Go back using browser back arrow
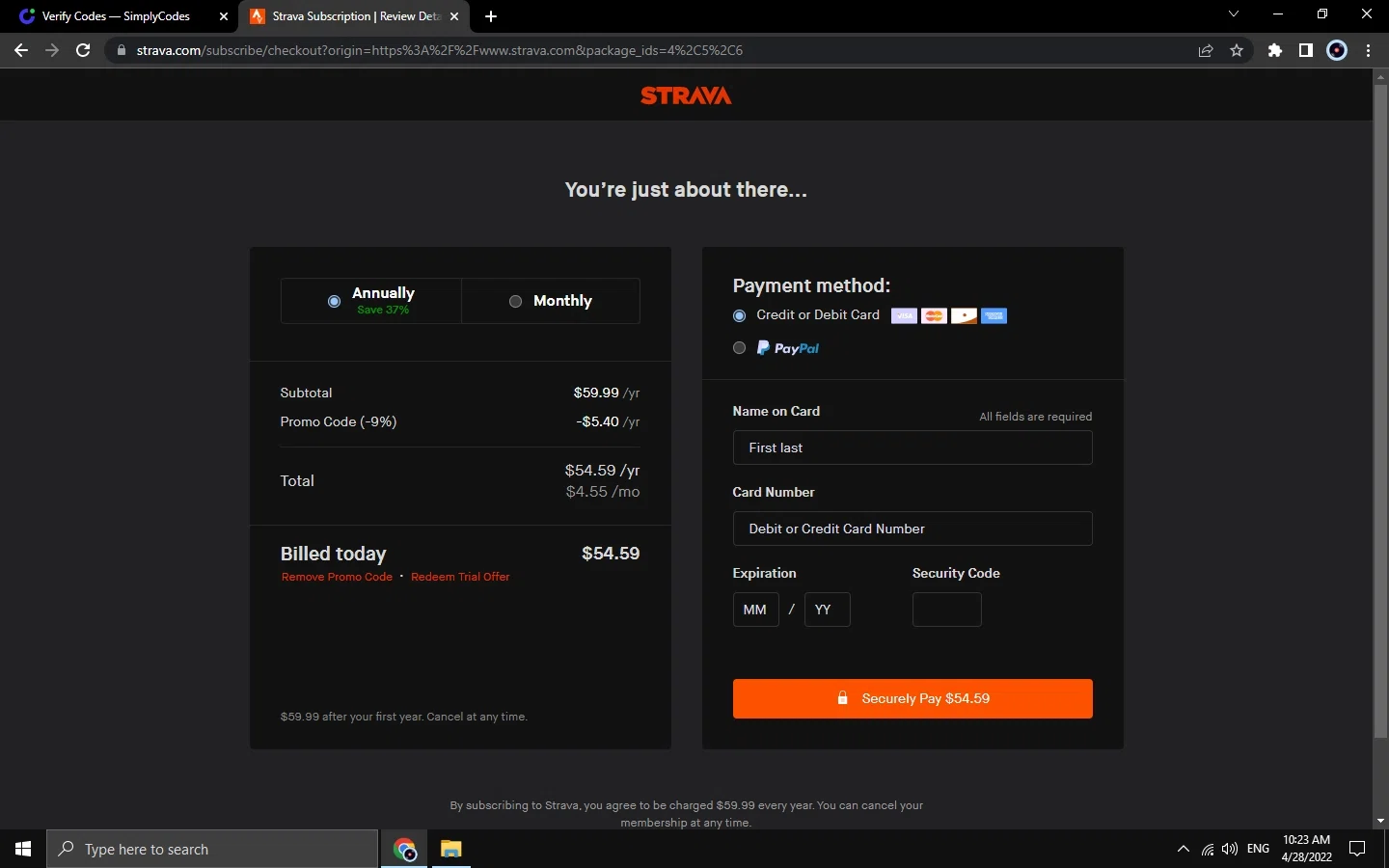 click(x=21, y=50)
